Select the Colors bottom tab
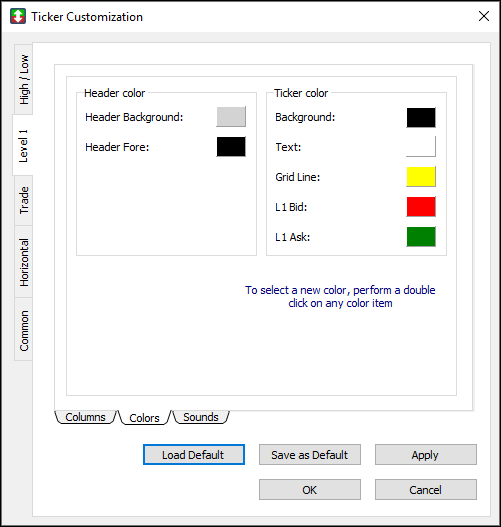Image resolution: width=501 pixels, height=527 pixels. 144,418
